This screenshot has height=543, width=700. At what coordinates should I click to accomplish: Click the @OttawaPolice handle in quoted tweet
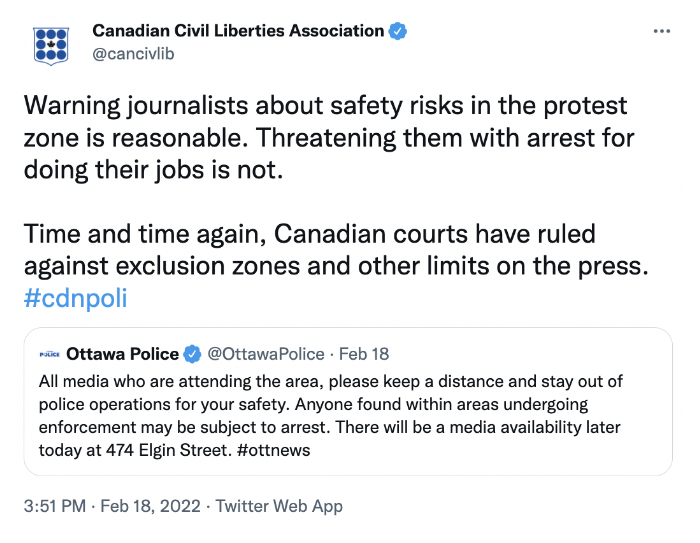click(x=266, y=354)
